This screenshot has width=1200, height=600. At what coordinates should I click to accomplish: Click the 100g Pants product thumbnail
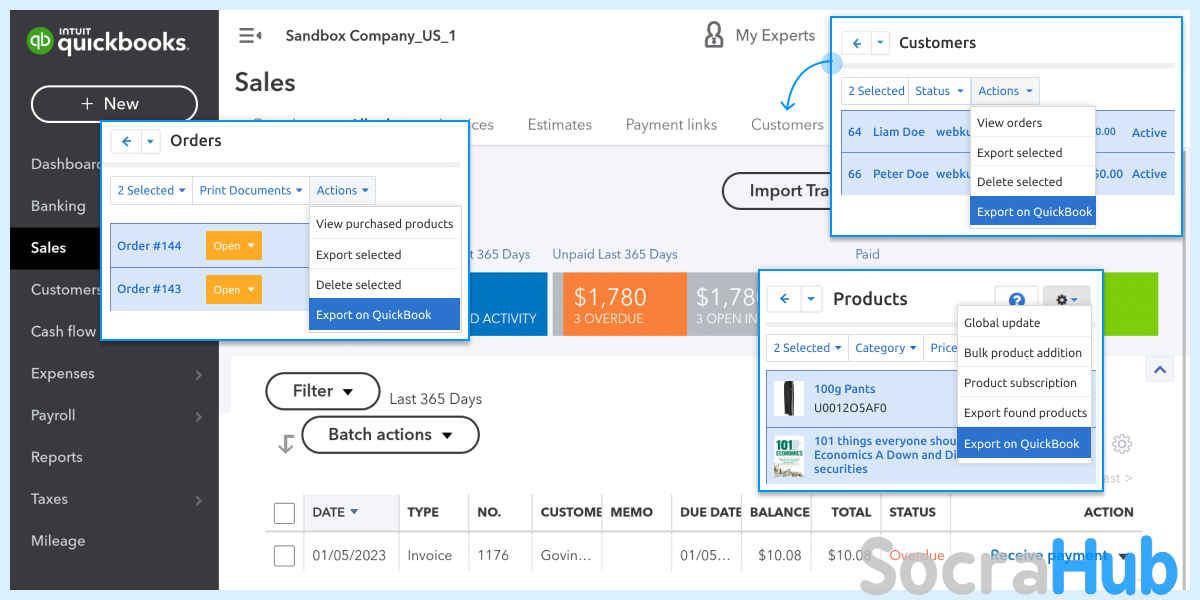point(789,398)
